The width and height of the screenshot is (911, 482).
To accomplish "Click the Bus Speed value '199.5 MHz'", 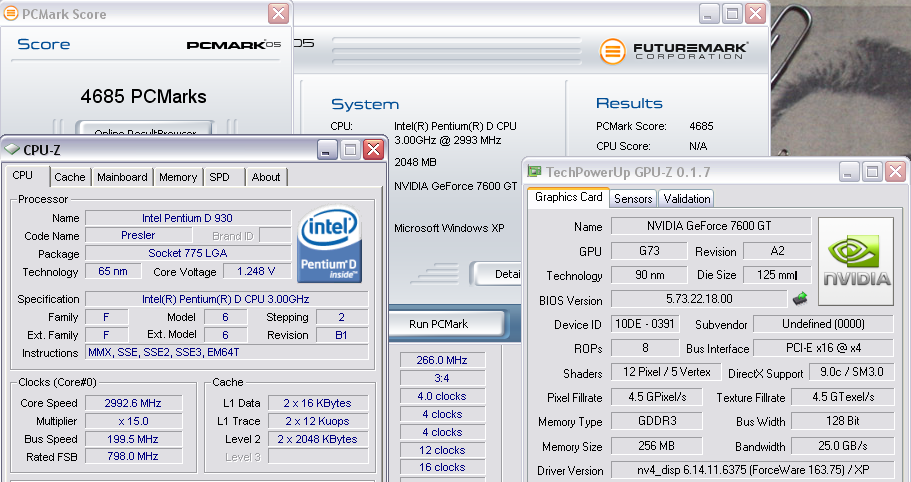I will pyautogui.click(x=134, y=439).
